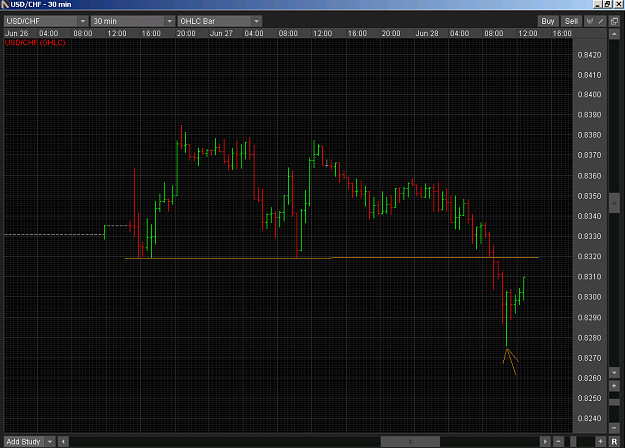
Task: Click the detach chart window icon
Action: [x=614, y=21]
